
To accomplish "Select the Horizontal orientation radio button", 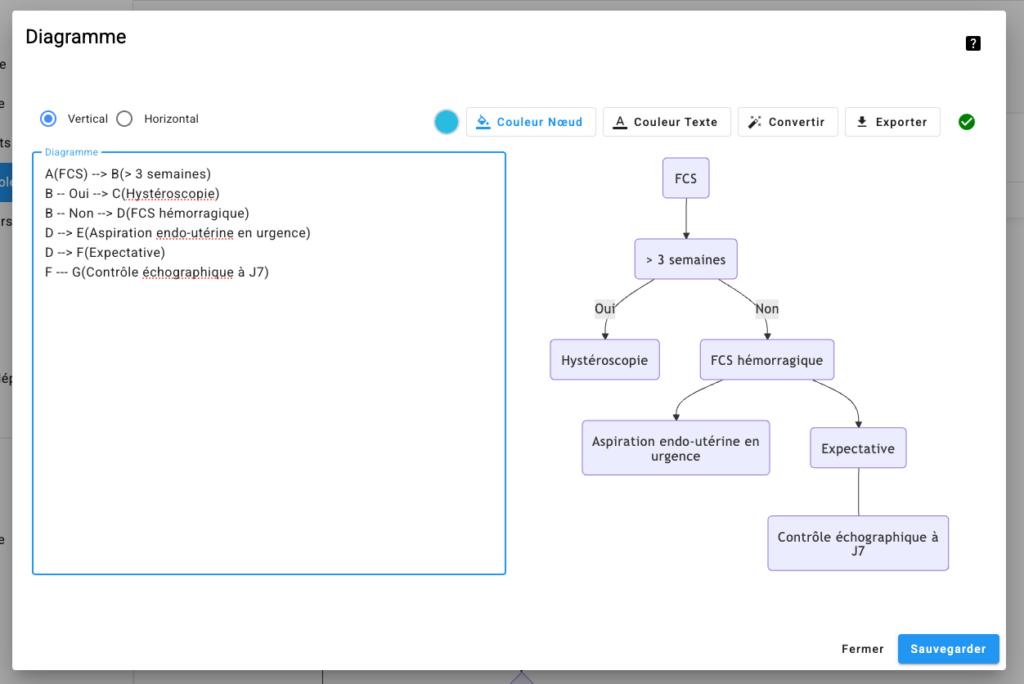I will click(125, 119).
